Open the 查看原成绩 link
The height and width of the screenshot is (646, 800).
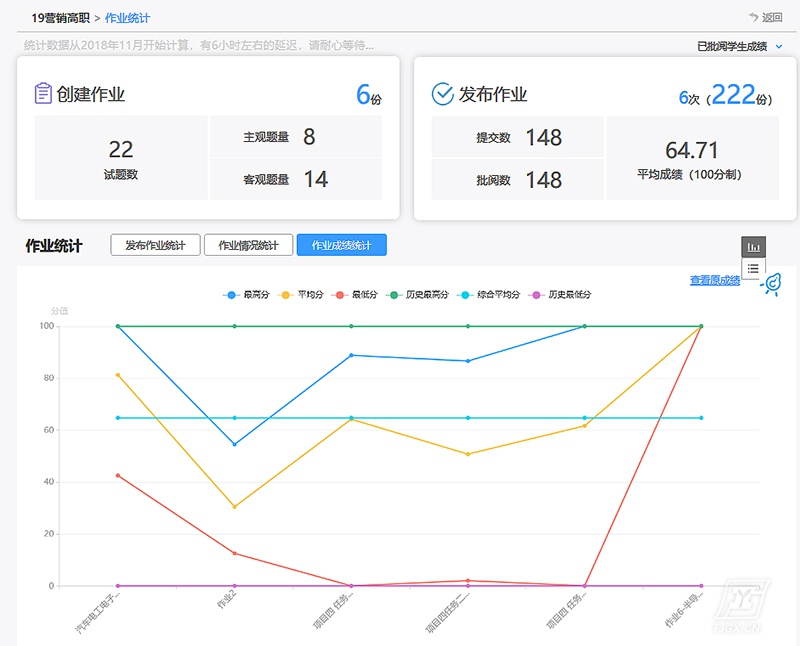(714, 280)
